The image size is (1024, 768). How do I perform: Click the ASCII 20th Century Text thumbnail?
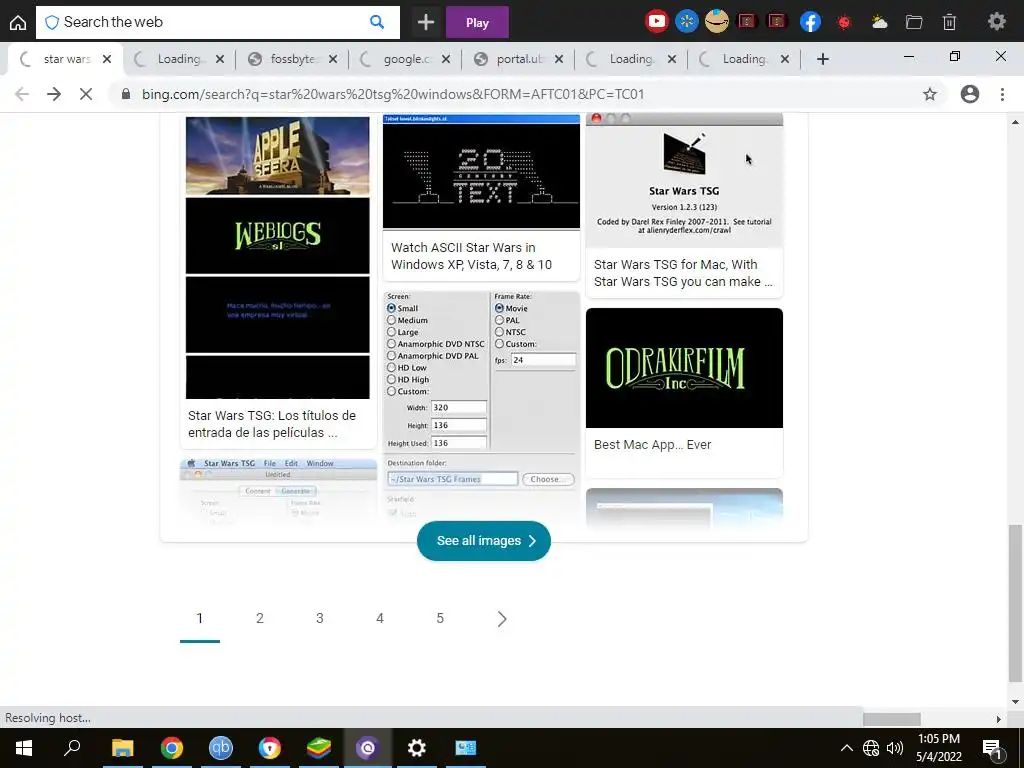[x=481, y=172]
